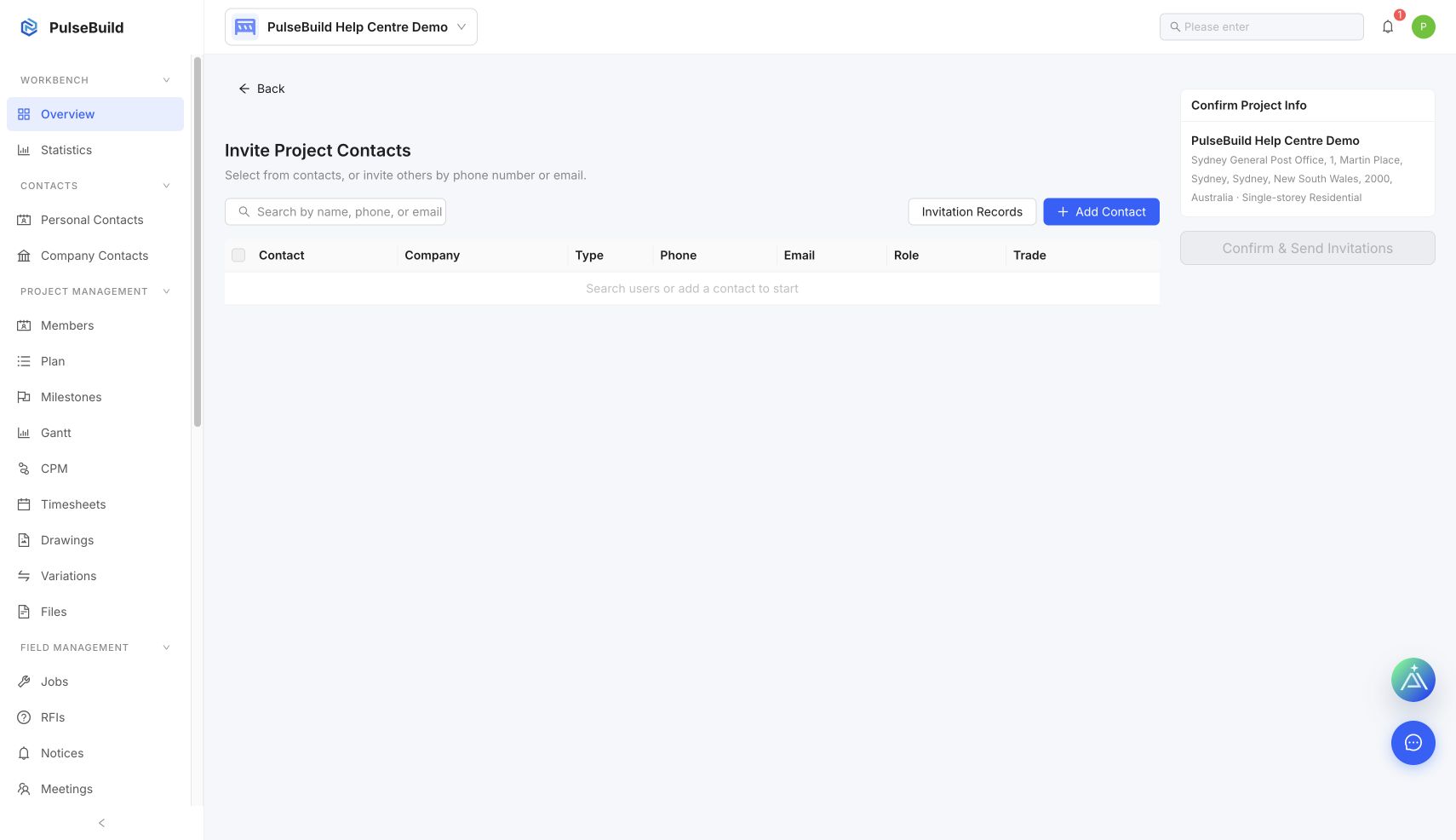
Task: Collapse the sidebar with bottom chevron
Action: [x=101, y=823]
